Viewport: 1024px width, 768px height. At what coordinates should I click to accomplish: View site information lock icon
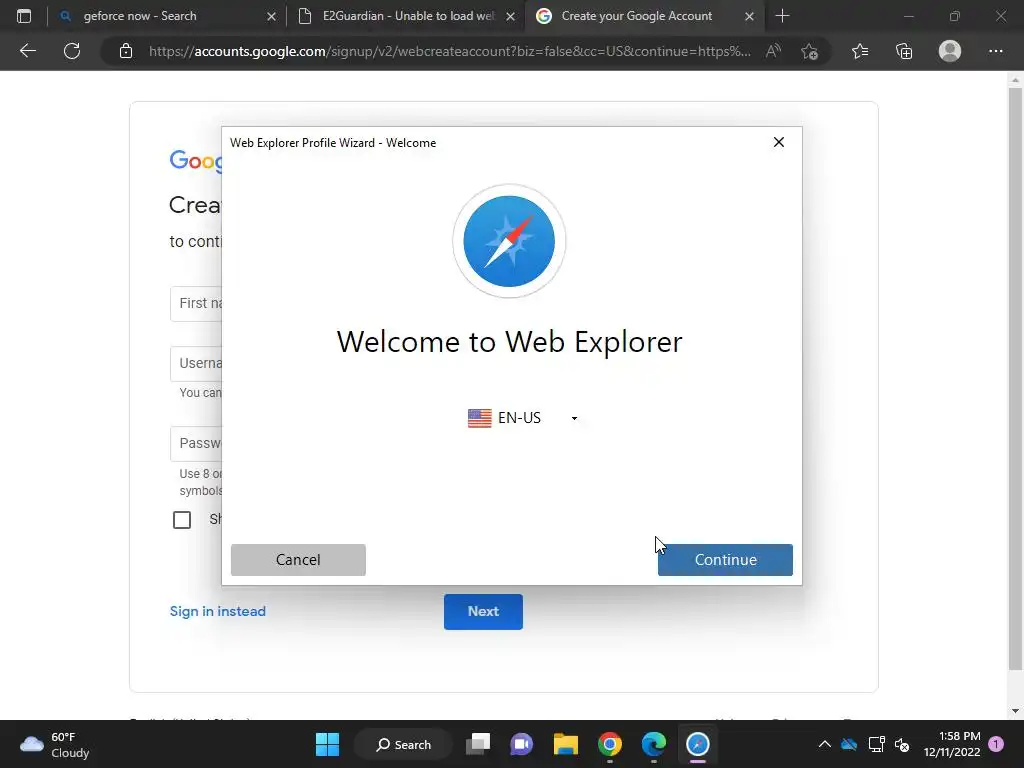click(x=126, y=51)
